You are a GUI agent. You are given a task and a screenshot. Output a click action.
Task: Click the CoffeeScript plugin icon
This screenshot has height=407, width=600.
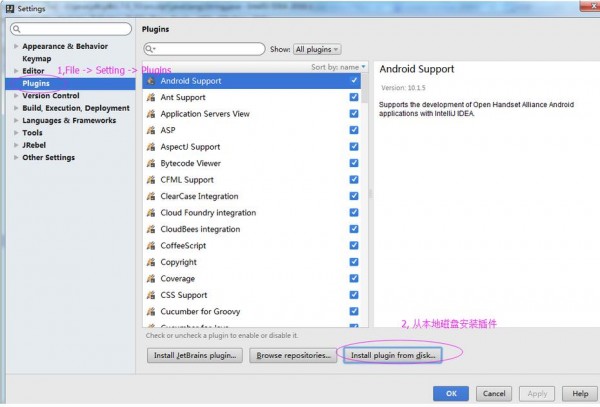[151, 246]
